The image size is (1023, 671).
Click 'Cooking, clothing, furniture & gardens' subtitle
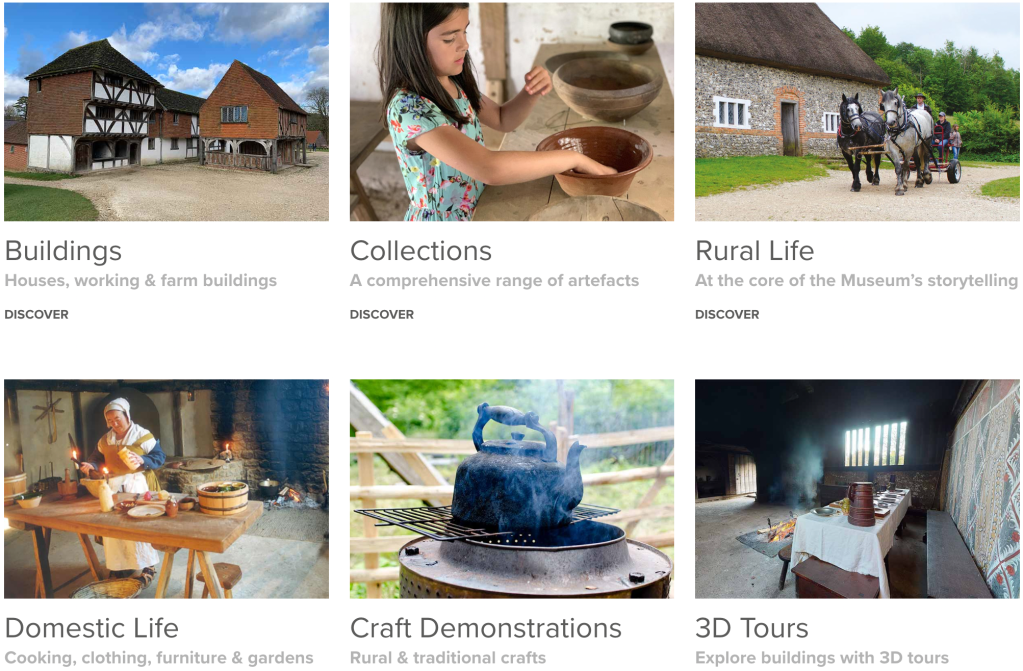pos(159,658)
